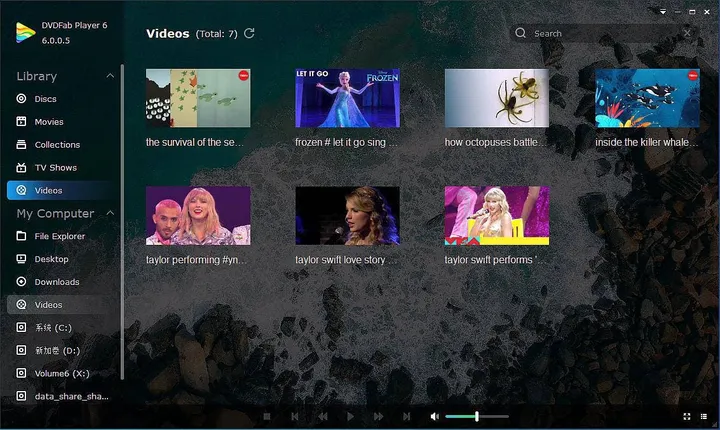Click the Next track button
The height and width of the screenshot is (430, 720).
click(406, 416)
